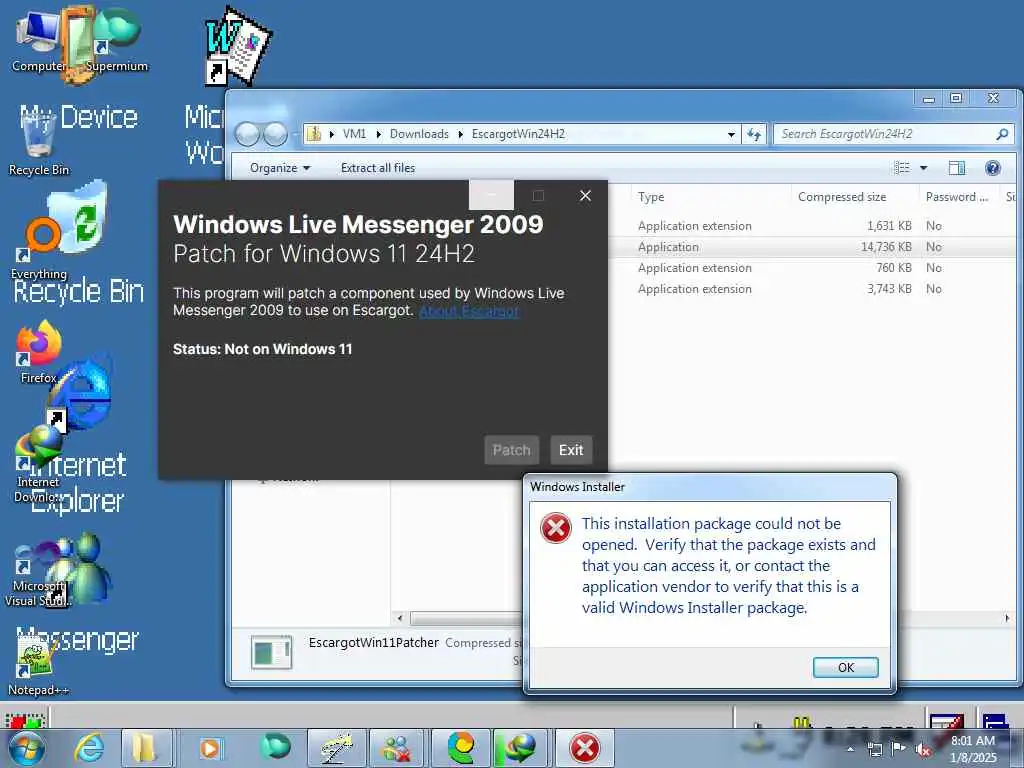This screenshot has width=1024, height=768.
Task: Click the EscargotWin24H2 breadcrumb segment
Action: pyautogui.click(x=518, y=134)
